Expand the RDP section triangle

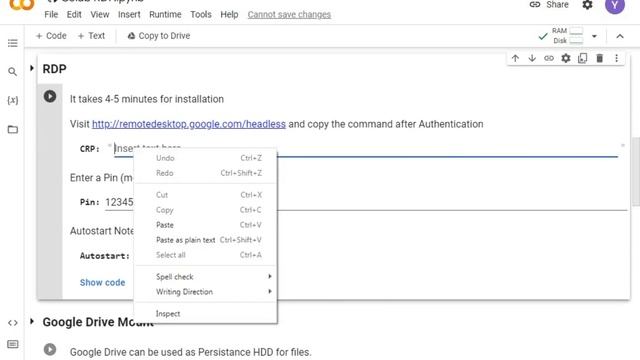32,68
